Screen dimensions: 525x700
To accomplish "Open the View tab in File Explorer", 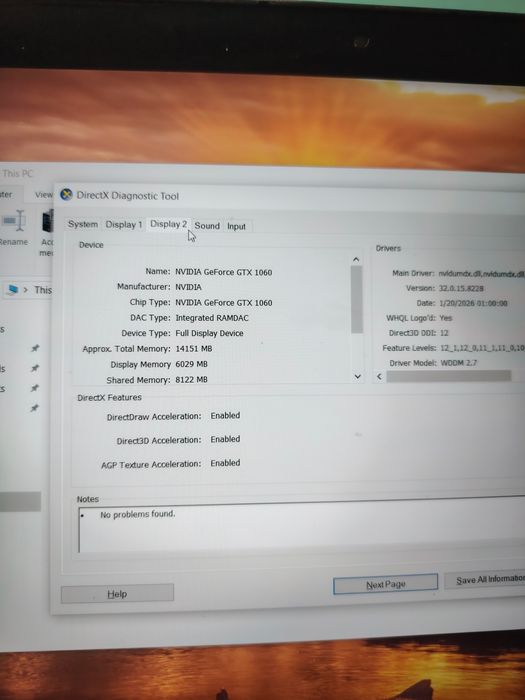I will (x=44, y=195).
